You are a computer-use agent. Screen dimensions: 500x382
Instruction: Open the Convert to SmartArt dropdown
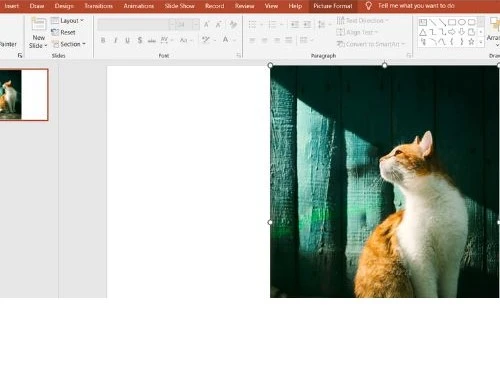click(x=371, y=44)
